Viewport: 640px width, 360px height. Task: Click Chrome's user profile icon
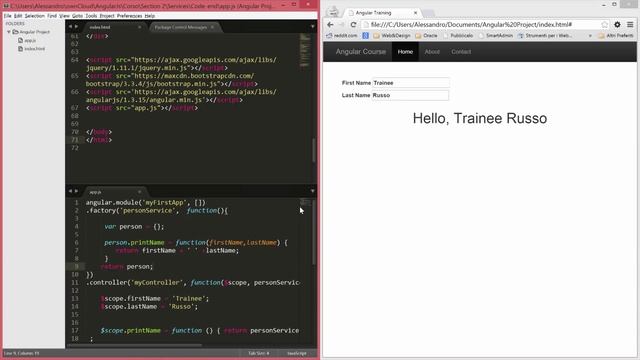333,11
